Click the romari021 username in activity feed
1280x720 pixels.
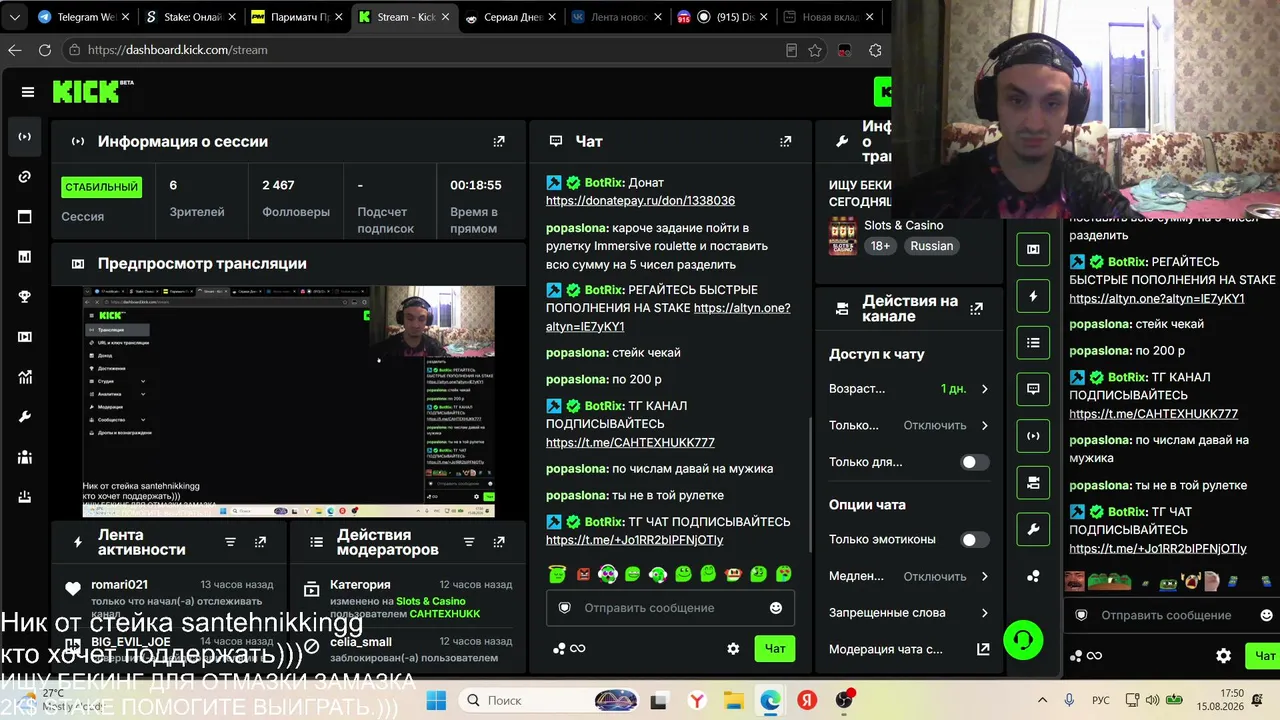(119, 585)
